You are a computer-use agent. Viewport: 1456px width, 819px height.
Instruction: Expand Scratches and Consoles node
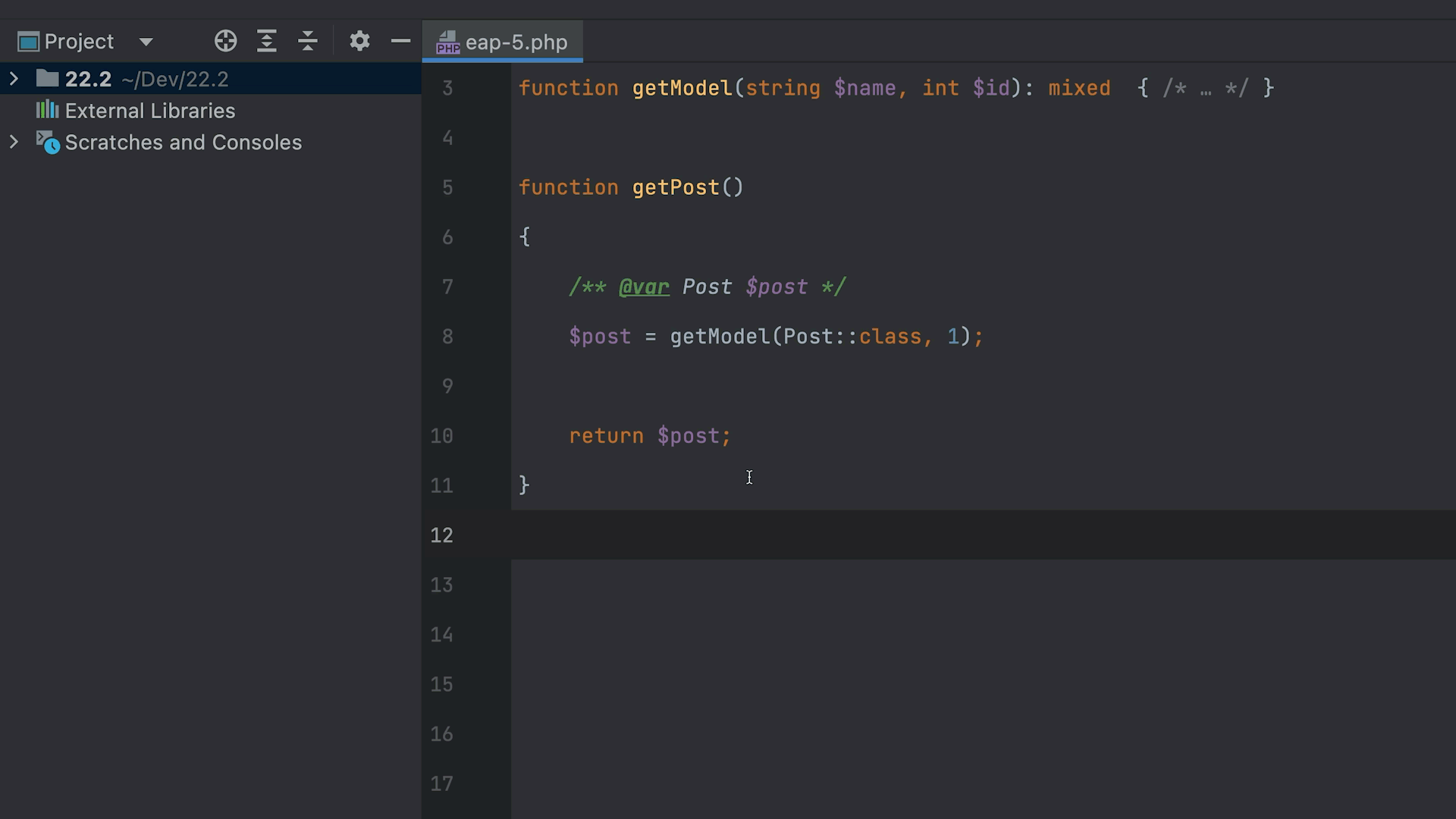coord(14,142)
